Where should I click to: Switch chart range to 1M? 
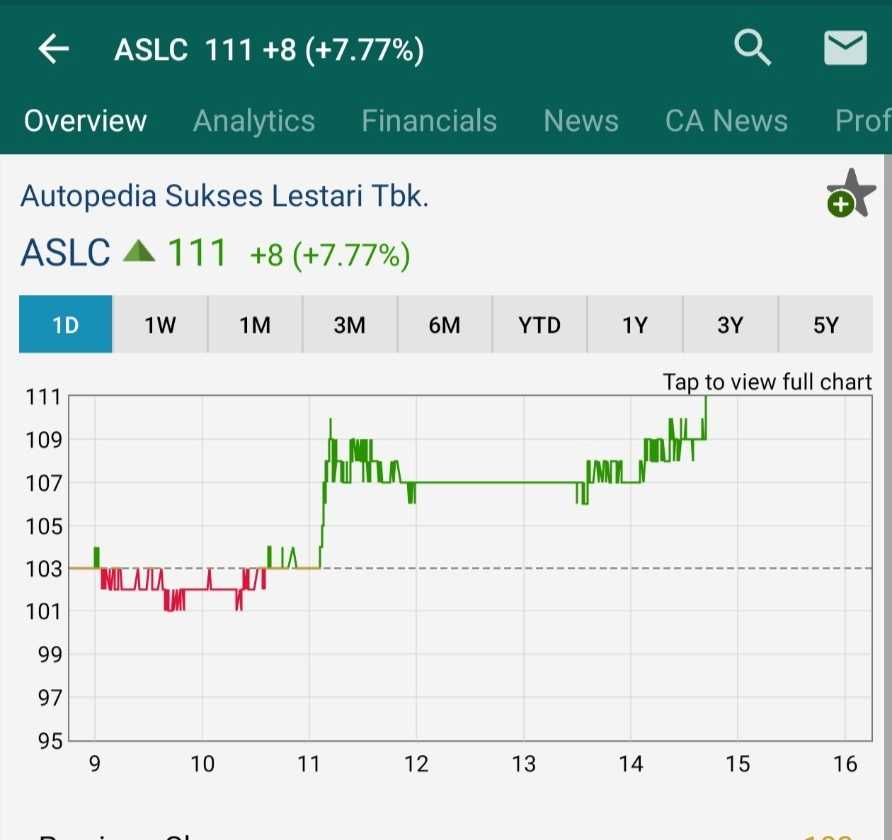click(x=255, y=325)
